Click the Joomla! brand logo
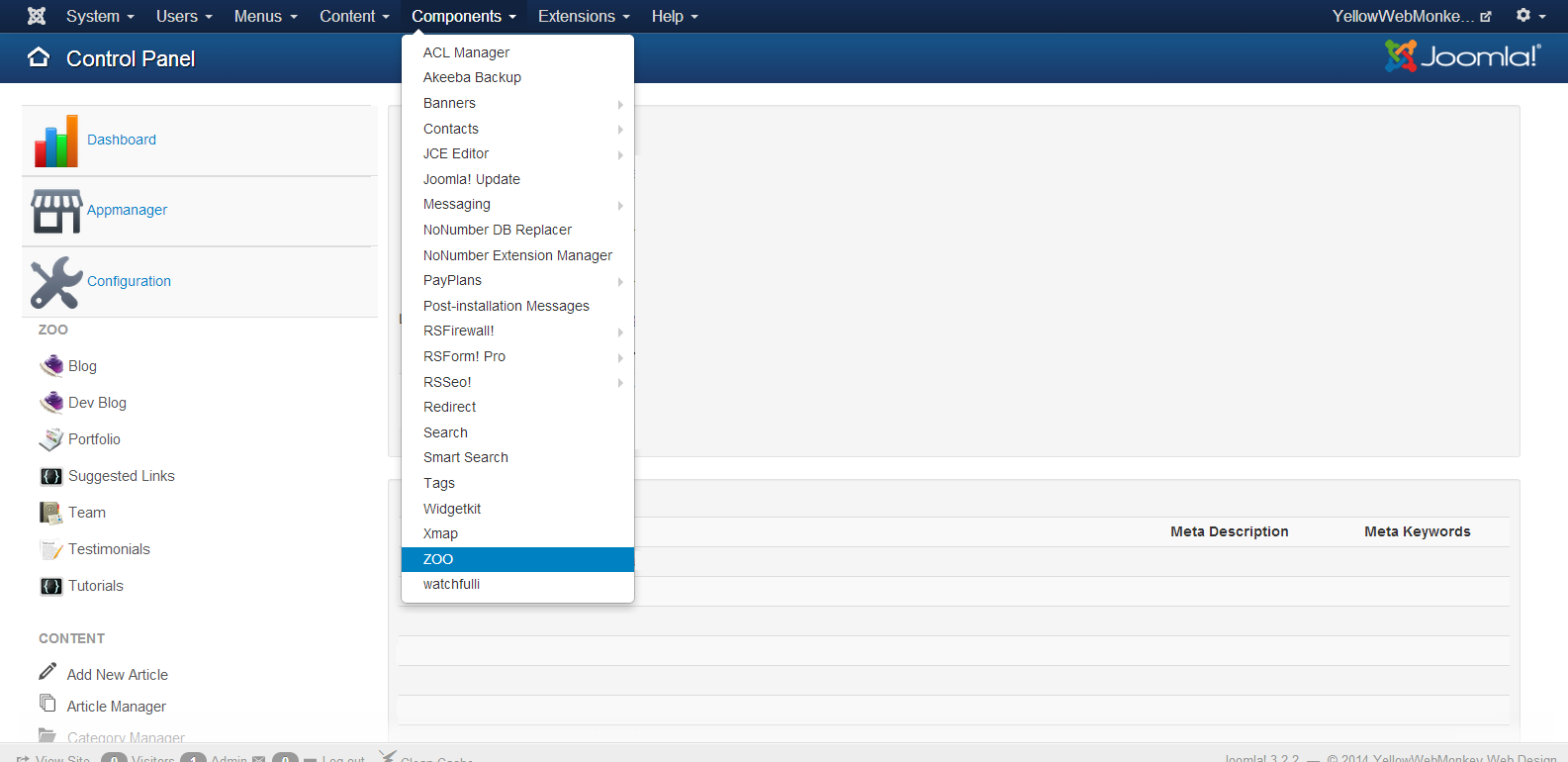Viewport: 1568px width, 762px height. point(1462,56)
